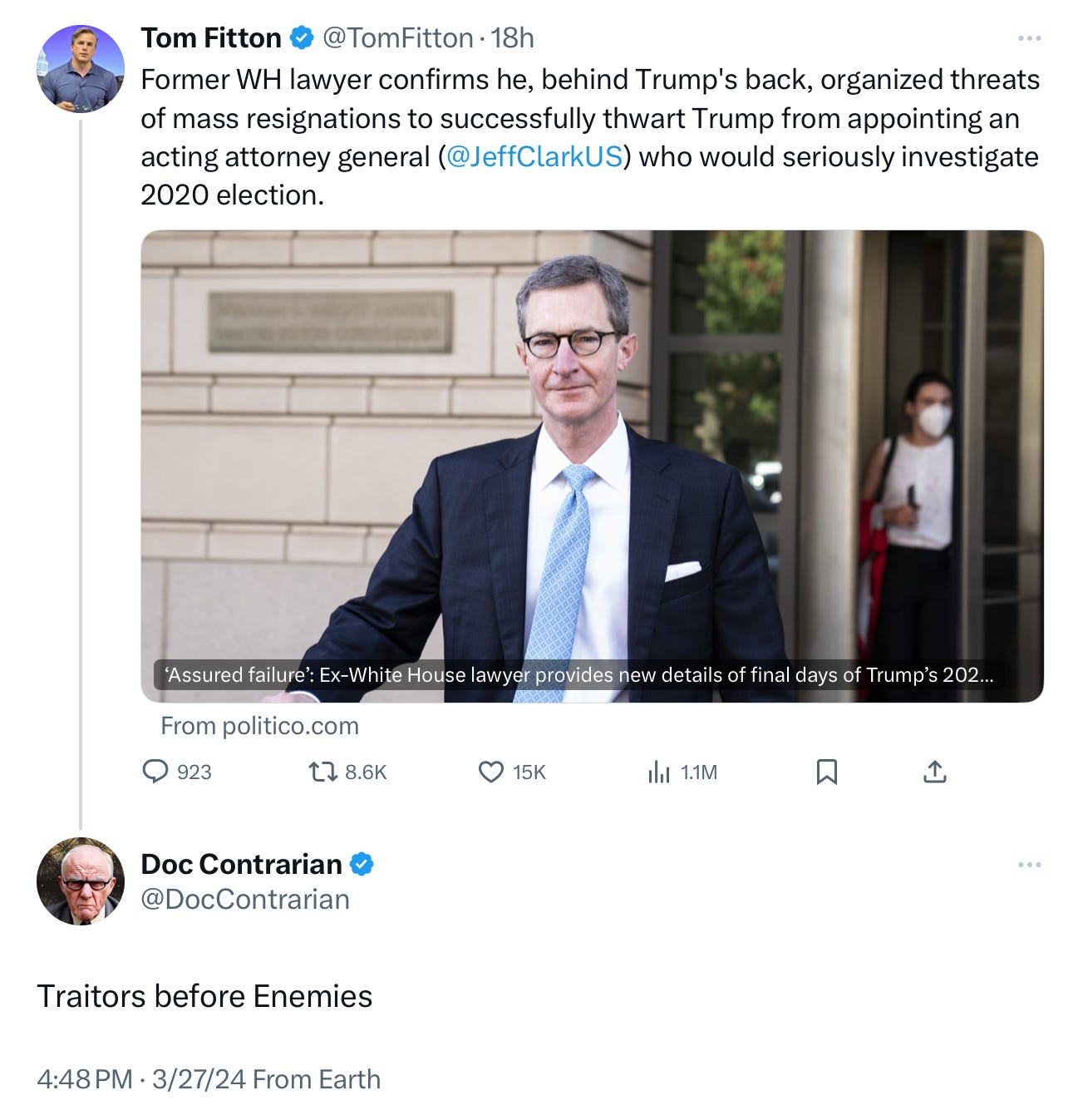Click the @TomFitton handle
Image resolution: width=1083 pixels, height=1120 pixels.
397,38
